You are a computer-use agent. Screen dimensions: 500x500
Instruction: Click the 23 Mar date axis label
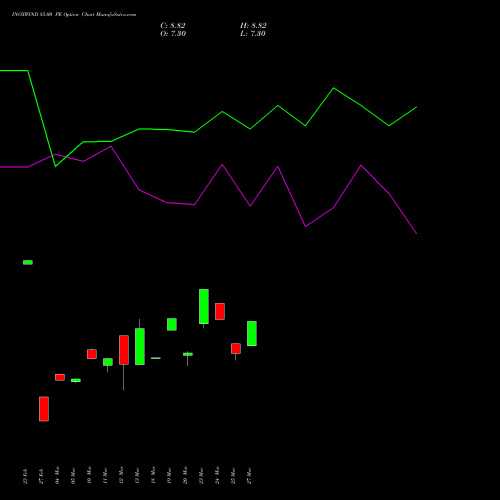201,475
